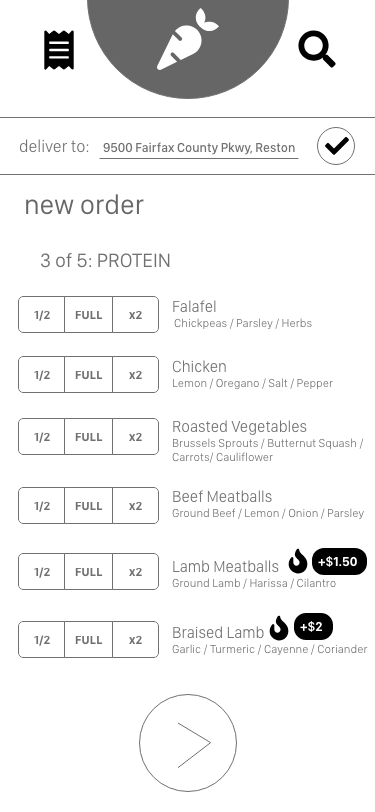Edit the delivery address field

199,148
